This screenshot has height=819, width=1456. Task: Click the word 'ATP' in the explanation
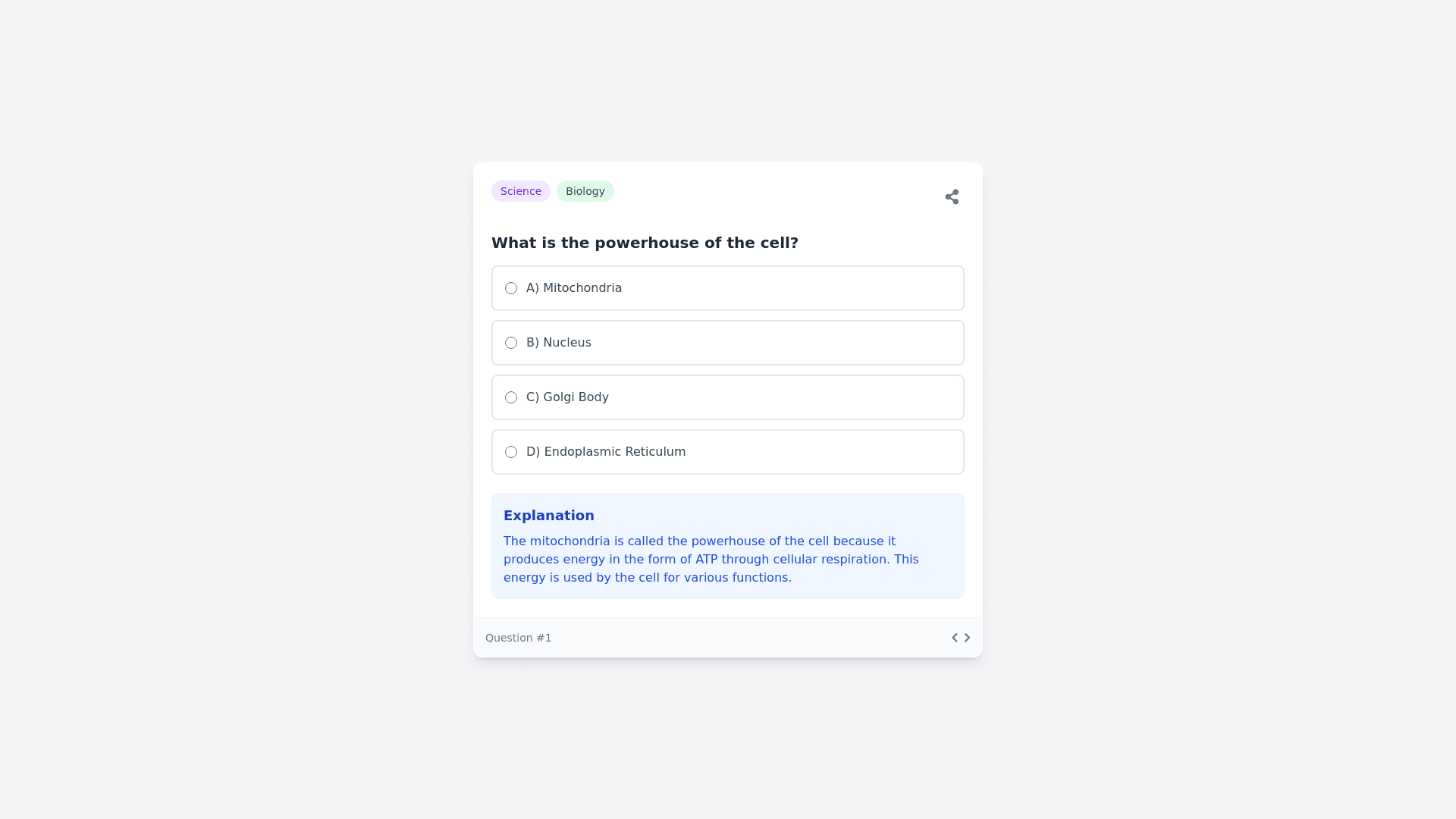[x=706, y=560]
